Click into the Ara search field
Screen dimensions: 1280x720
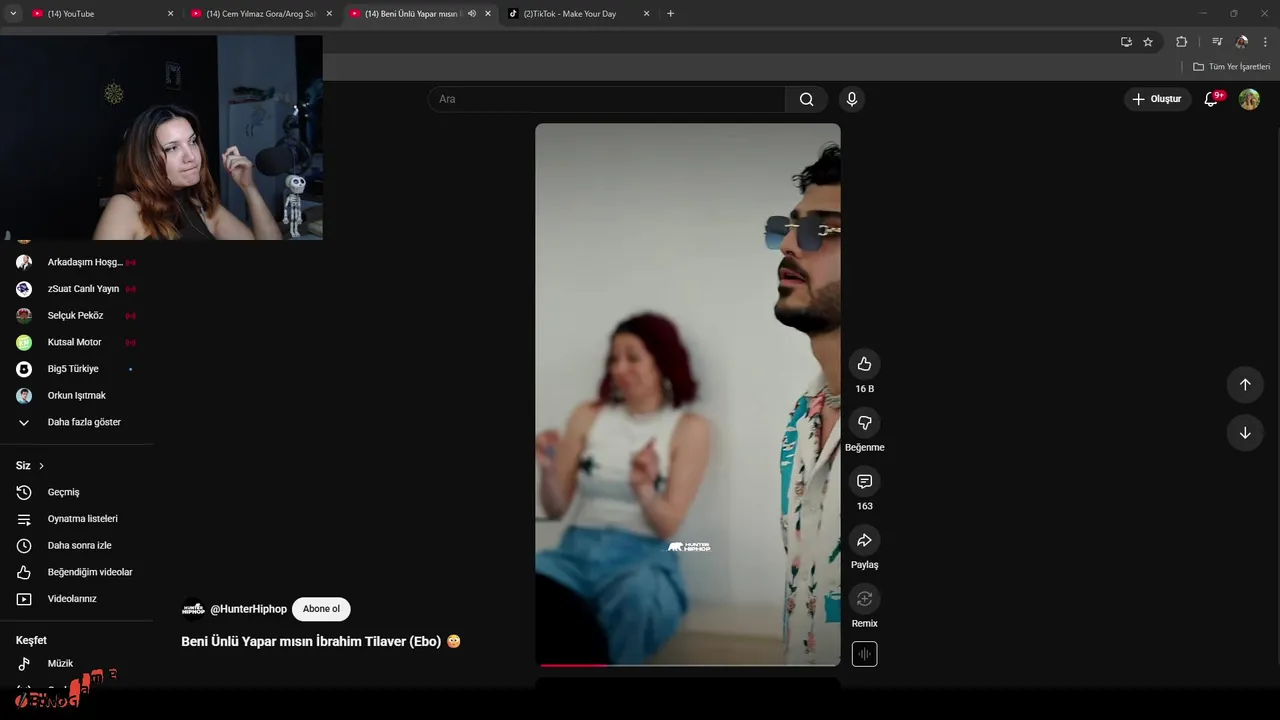[x=607, y=99]
